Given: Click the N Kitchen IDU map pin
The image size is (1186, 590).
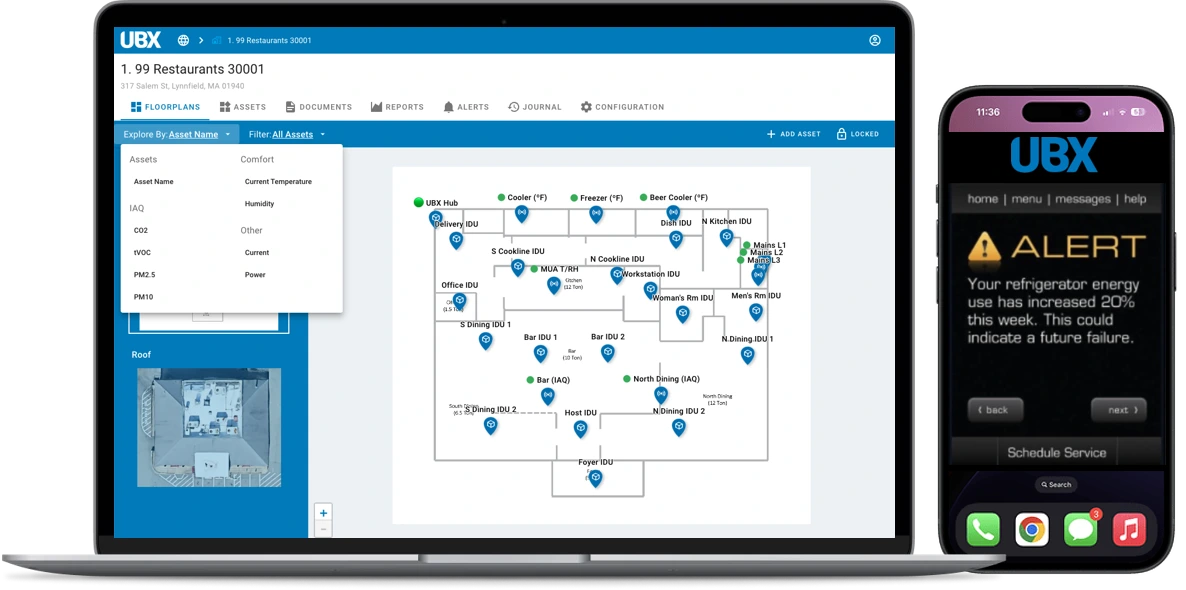Looking at the screenshot, I should point(727,238).
